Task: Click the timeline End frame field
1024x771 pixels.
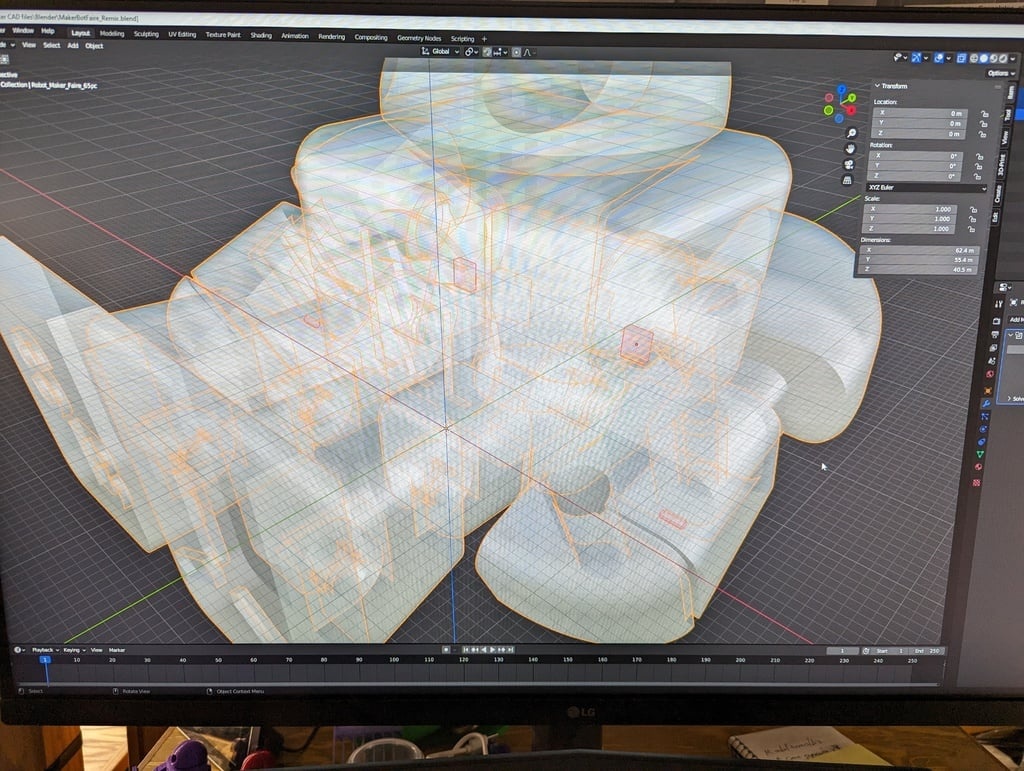Action: coord(927,651)
